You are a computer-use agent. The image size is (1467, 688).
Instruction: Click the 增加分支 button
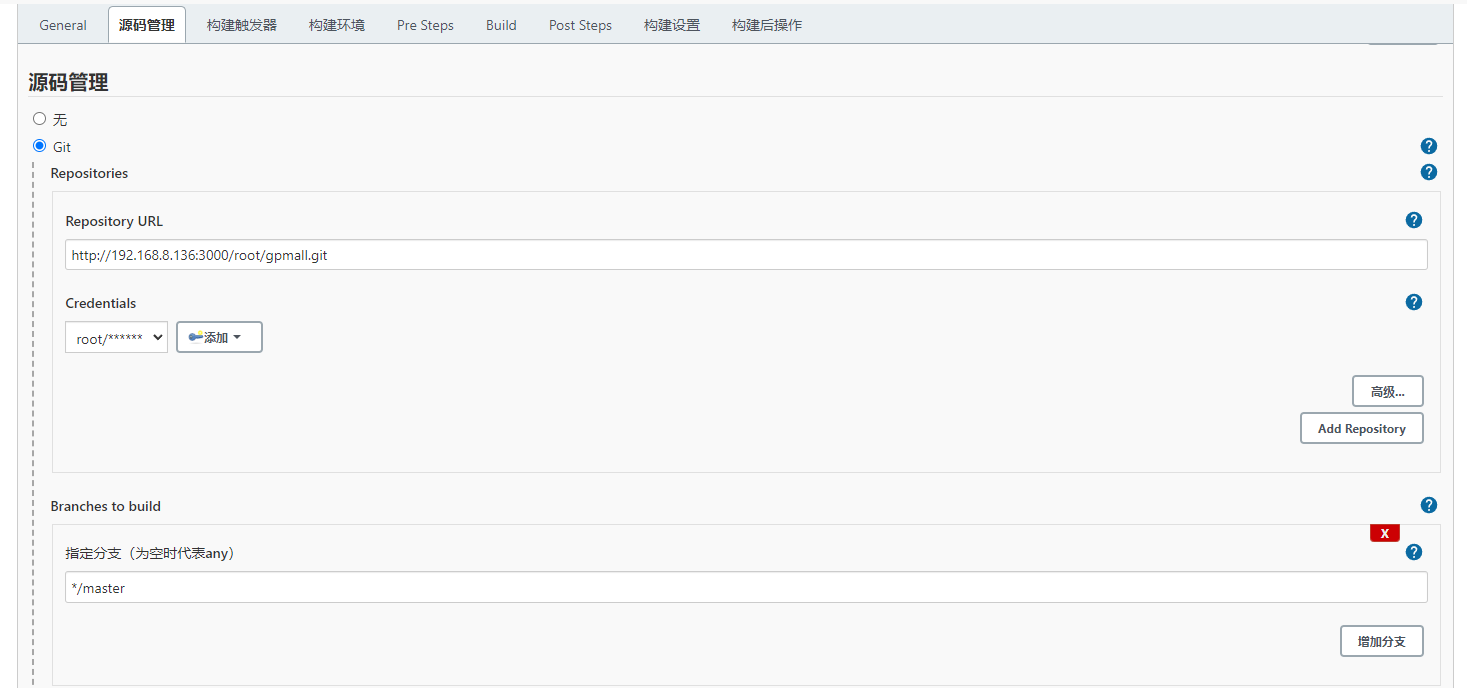point(1381,641)
